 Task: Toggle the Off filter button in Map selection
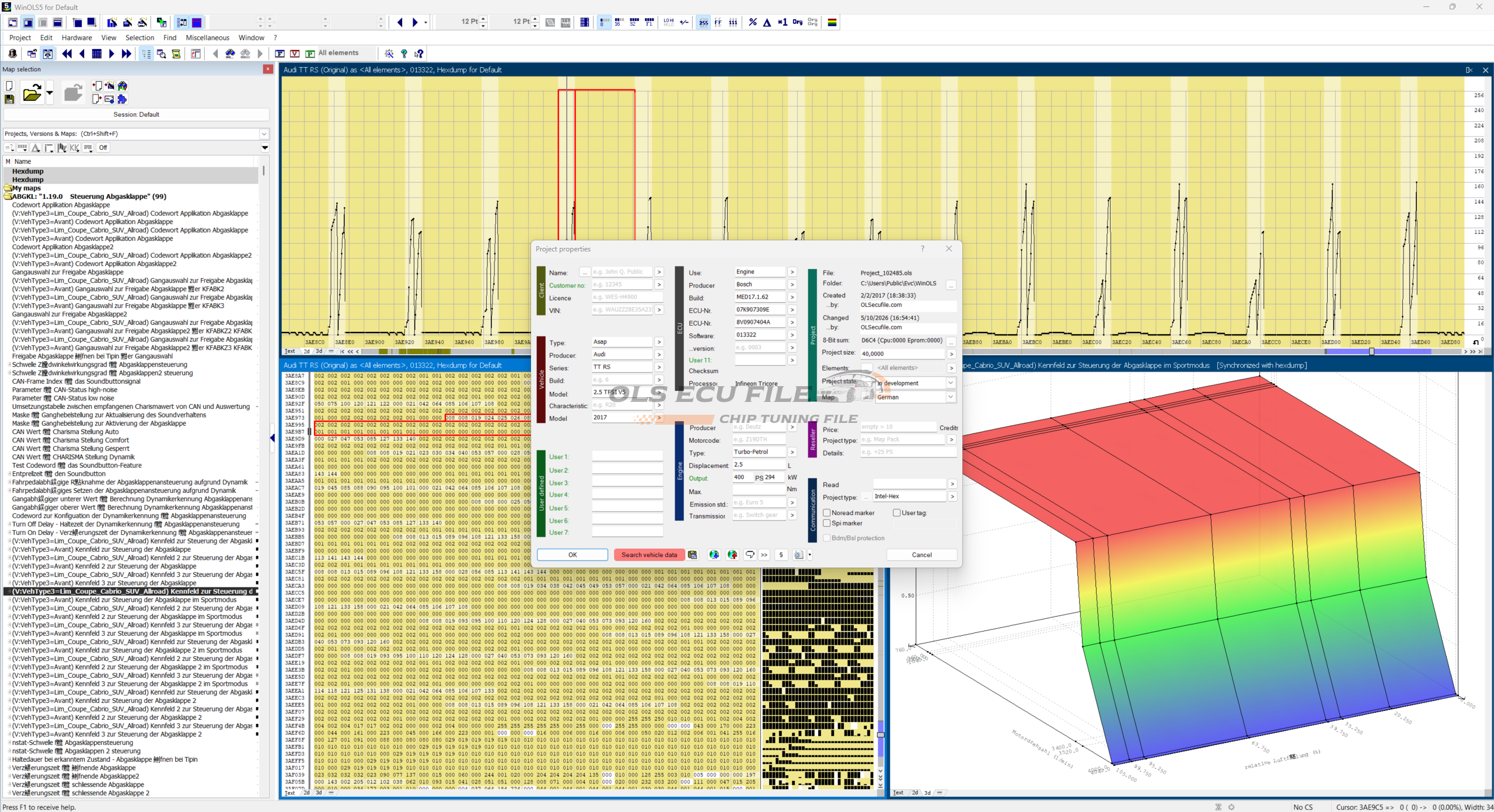tap(103, 148)
